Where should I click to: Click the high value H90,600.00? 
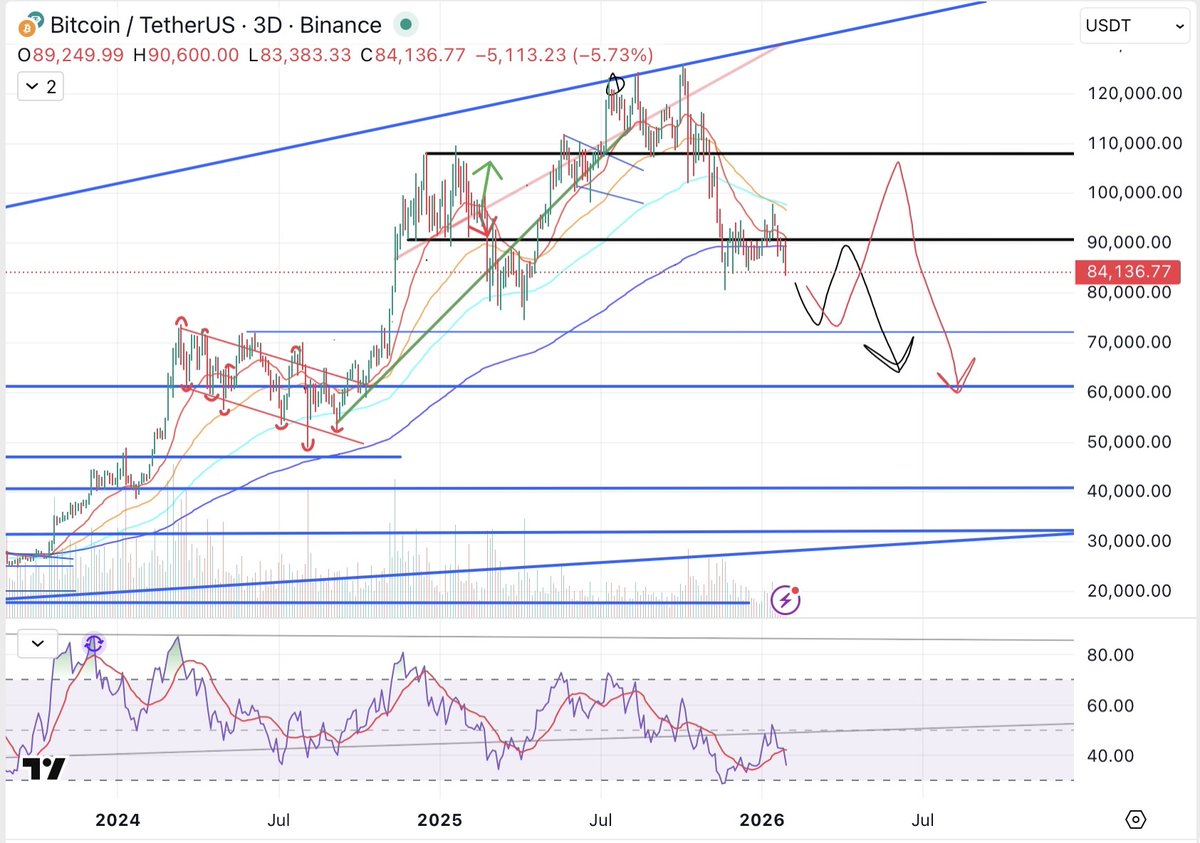coord(184,55)
